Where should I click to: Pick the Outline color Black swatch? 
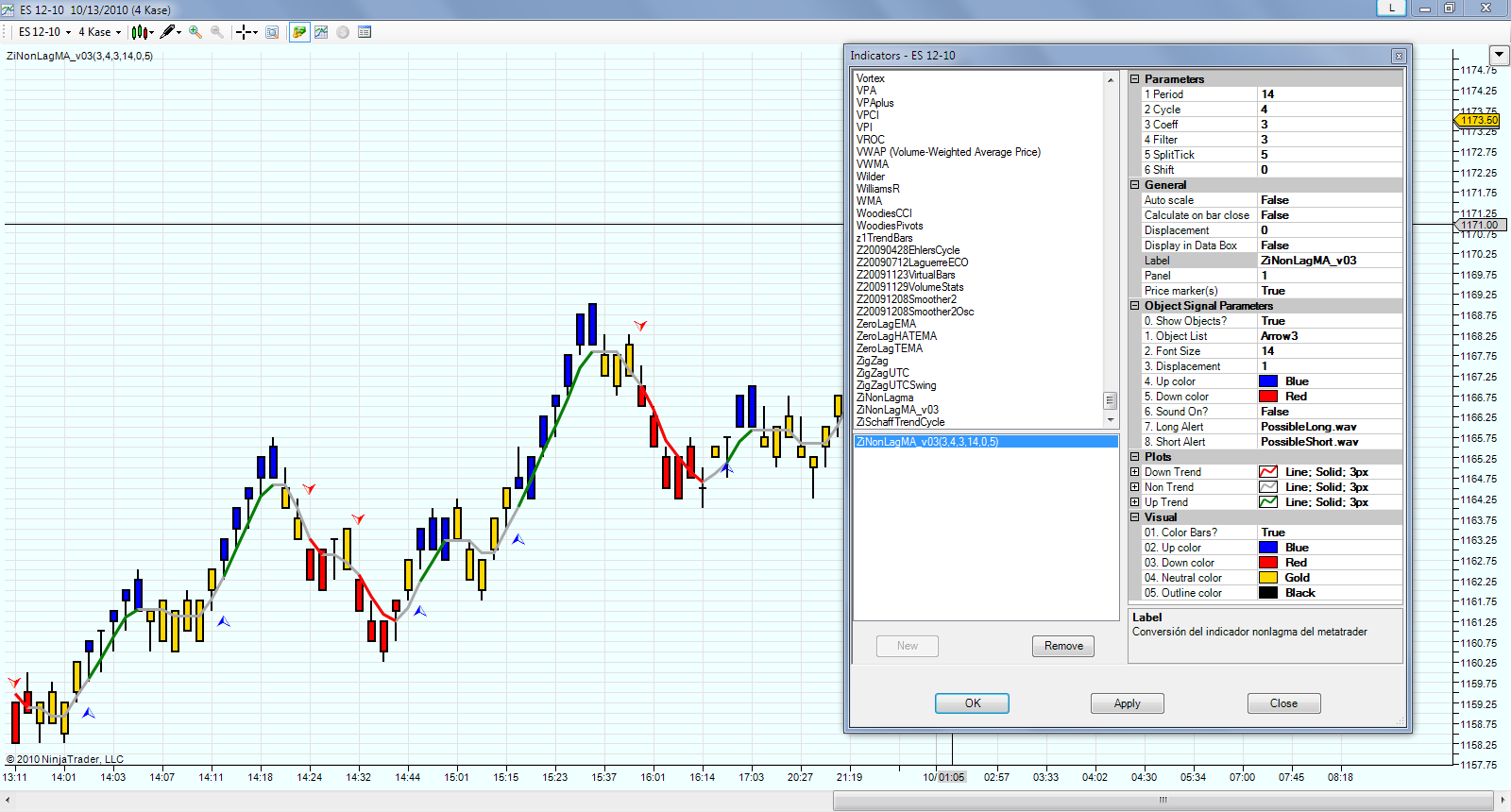point(1268,593)
